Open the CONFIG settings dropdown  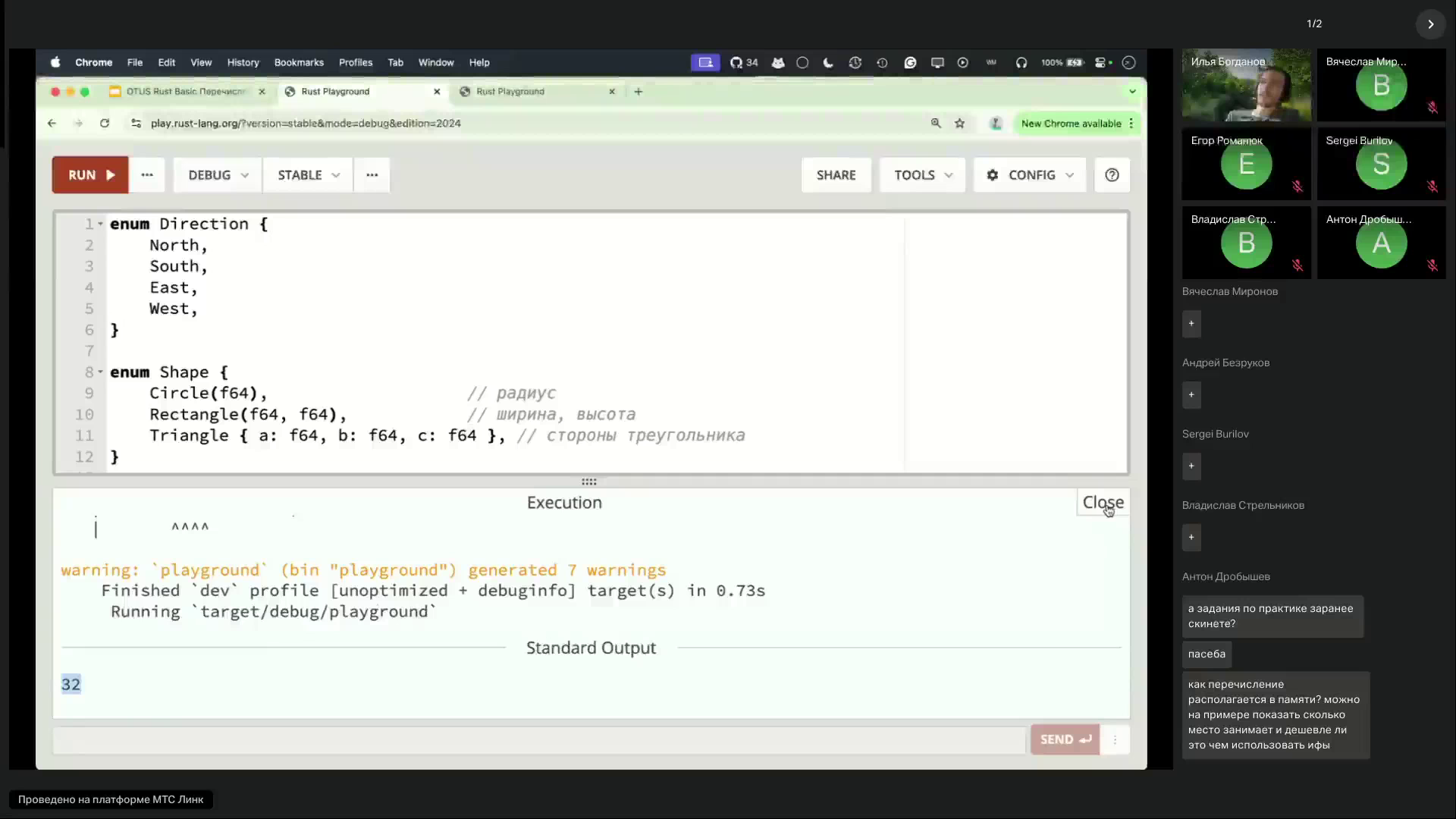[1030, 175]
